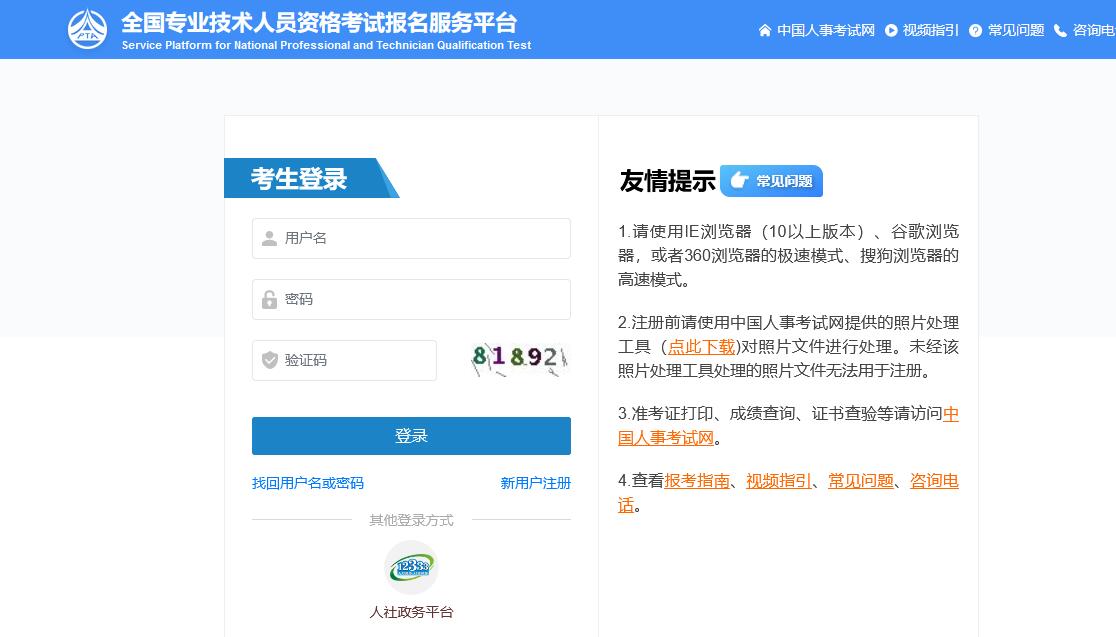1116x637 pixels.
Task: Open 视频指引 in the top navigation
Action: click(x=930, y=31)
